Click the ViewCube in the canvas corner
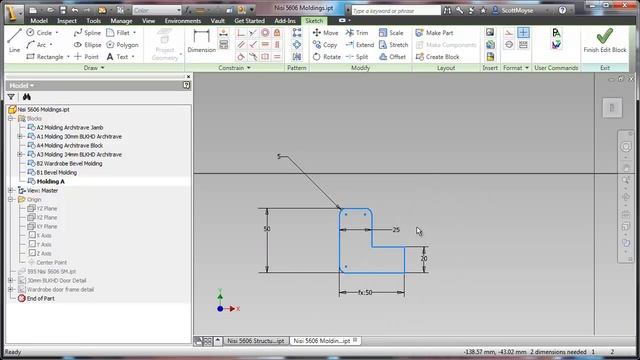 click(x=612, y=108)
